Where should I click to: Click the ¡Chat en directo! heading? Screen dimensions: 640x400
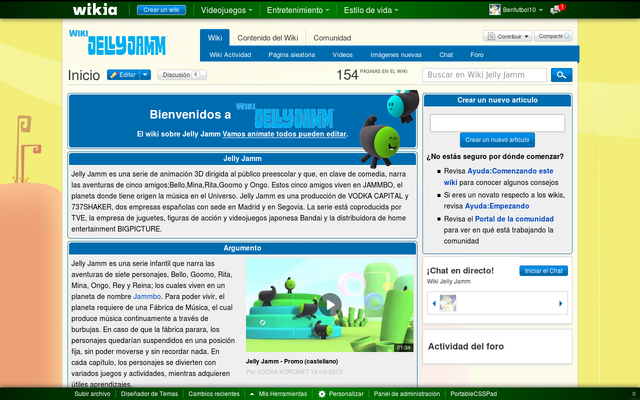point(460,271)
